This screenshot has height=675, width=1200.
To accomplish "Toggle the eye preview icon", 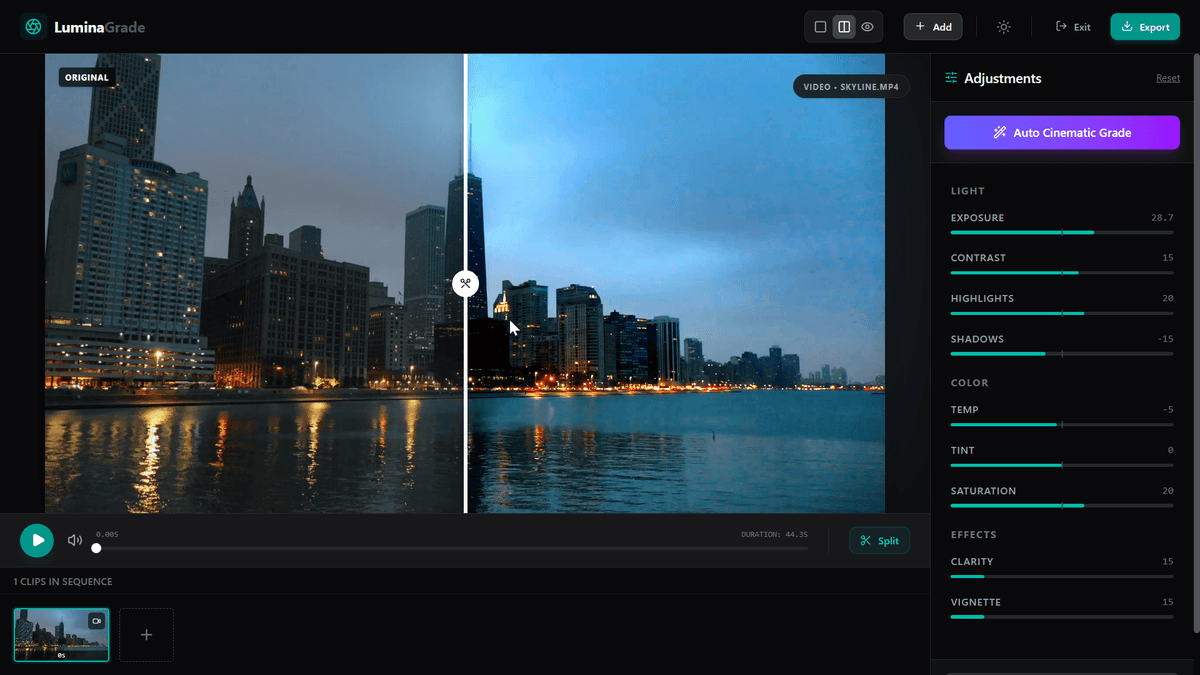I will coord(868,27).
